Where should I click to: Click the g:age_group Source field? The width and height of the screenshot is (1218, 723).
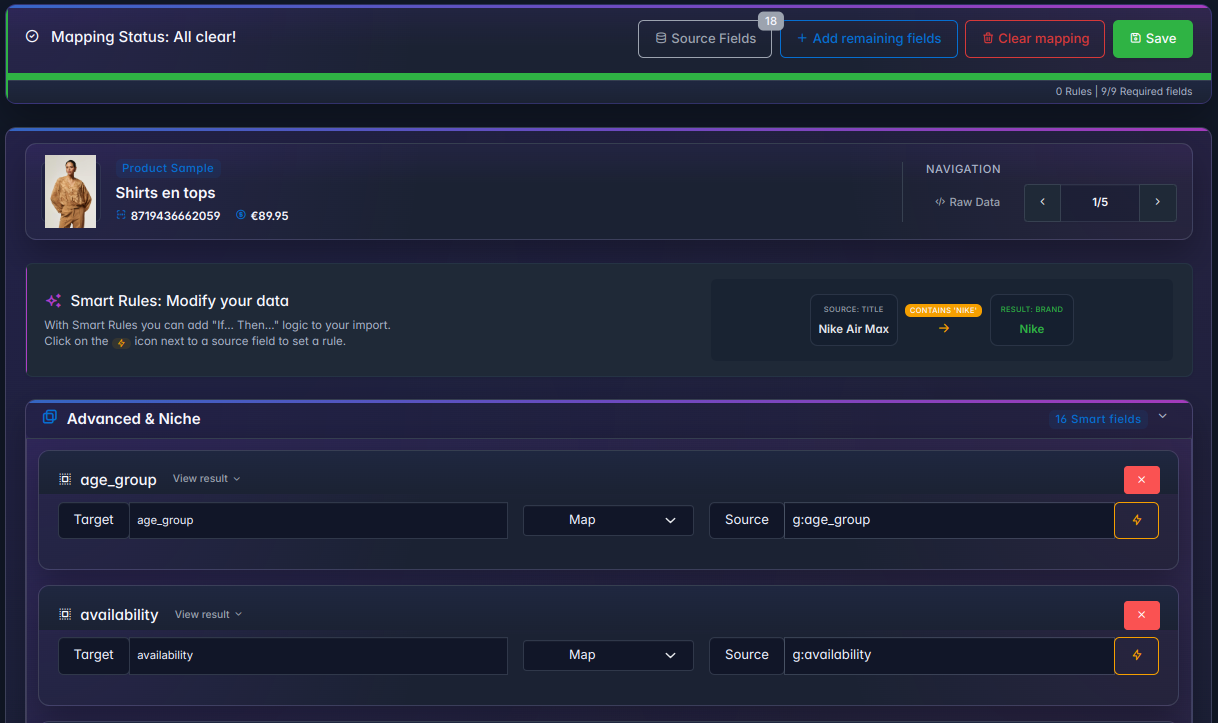pos(949,520)
